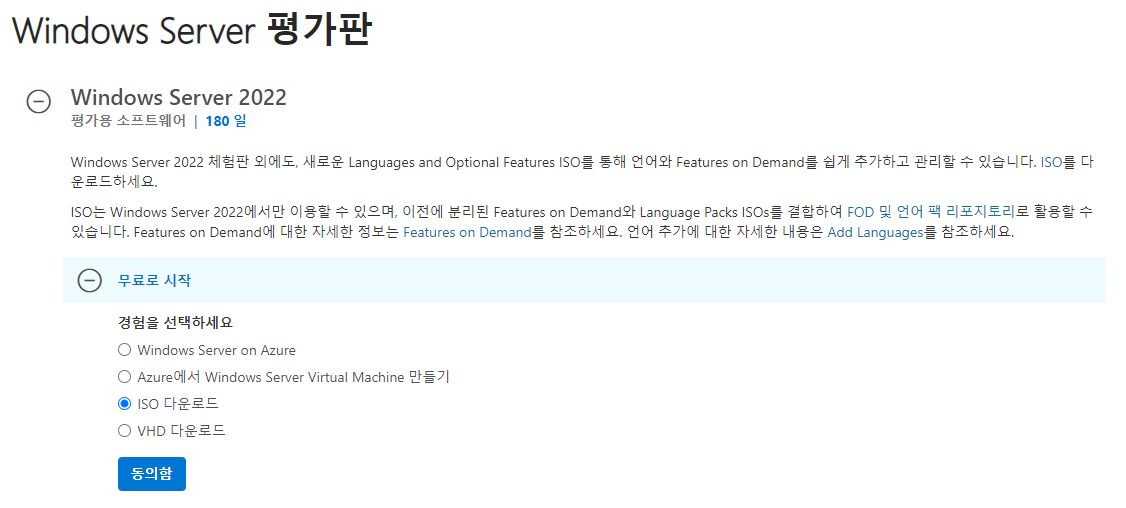This screenshot has width=1126, height=508.
Task: Select Azure에서 Windows Server Virtual Machine 만들기
Action: 124,377
